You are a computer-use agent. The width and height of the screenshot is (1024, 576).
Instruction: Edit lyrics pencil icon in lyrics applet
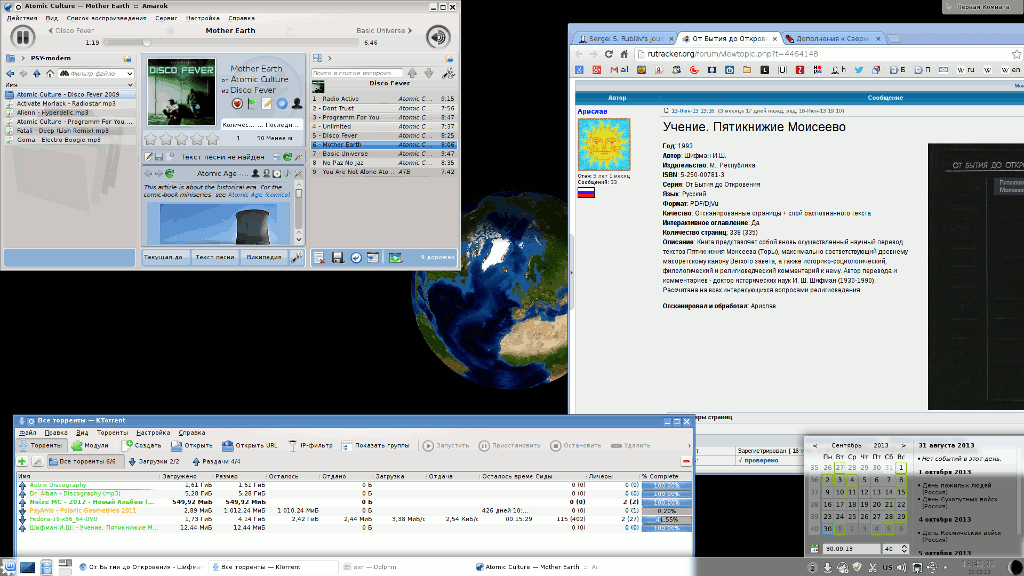[149, 157]
